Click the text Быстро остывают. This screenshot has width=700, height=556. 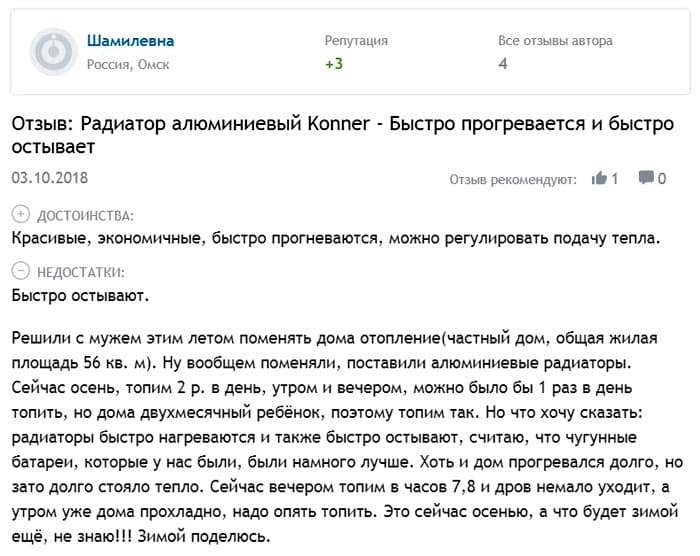coord(81,295)
